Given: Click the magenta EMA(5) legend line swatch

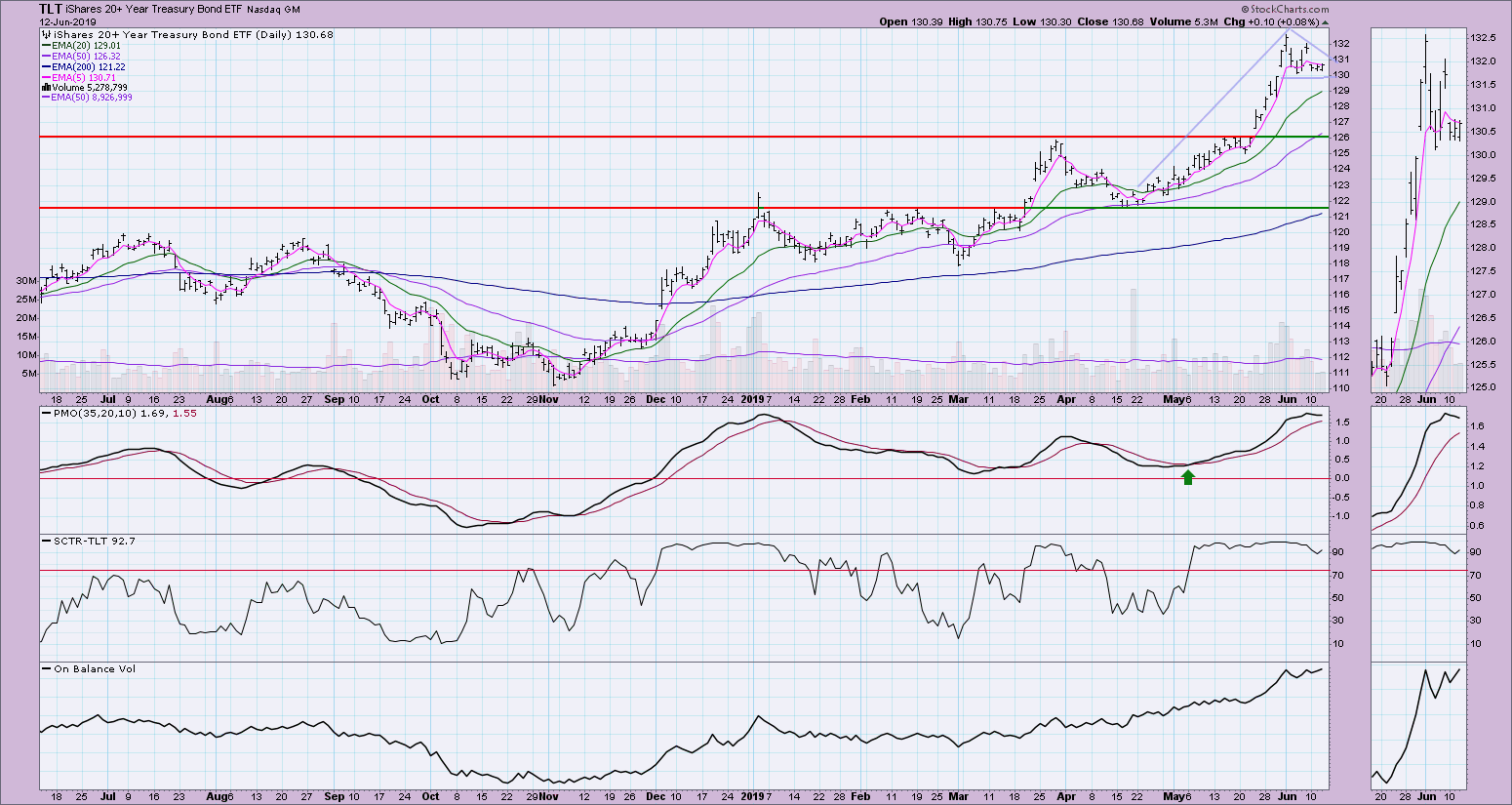Looking at the screenshot, I should pos(46,77).
